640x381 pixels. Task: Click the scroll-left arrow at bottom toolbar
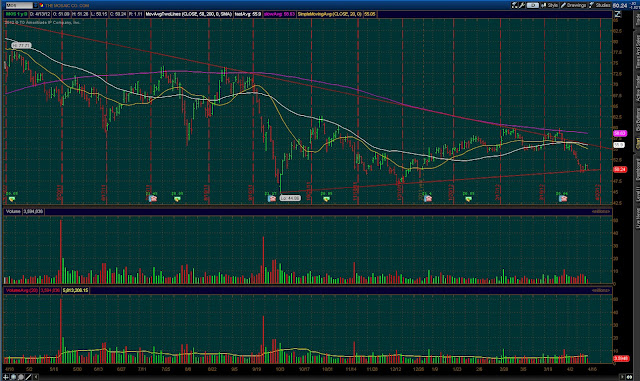pyautogui.click(x=36, y=377)
